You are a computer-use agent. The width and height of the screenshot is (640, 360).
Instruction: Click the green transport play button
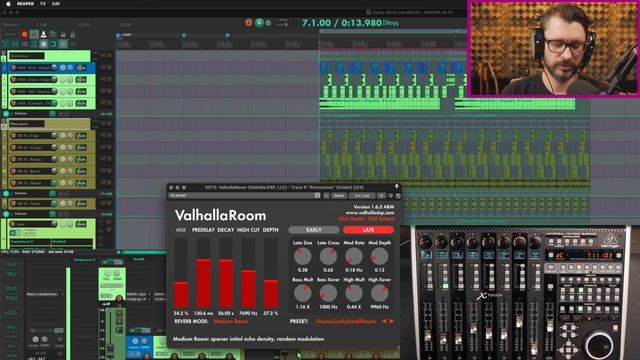click(259, 23)
